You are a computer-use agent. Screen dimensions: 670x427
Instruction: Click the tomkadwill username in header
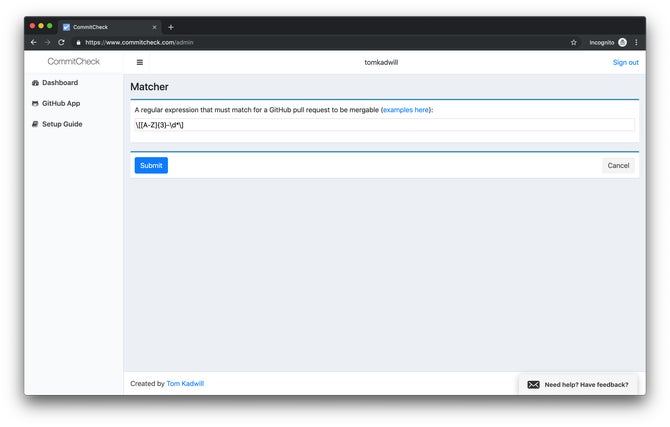coord(381,62)
